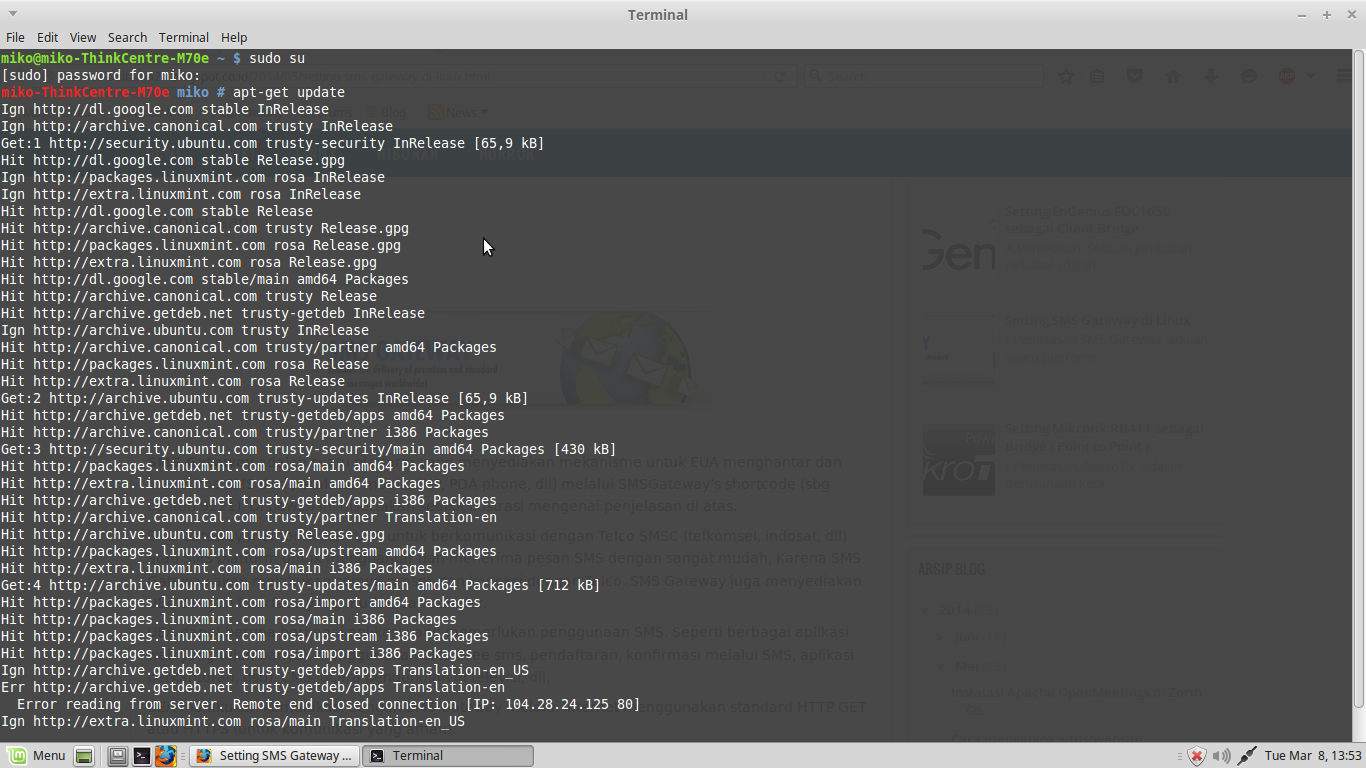Click the 'Error reading from server' message line

pyautogui.click(x=329, y=704)
